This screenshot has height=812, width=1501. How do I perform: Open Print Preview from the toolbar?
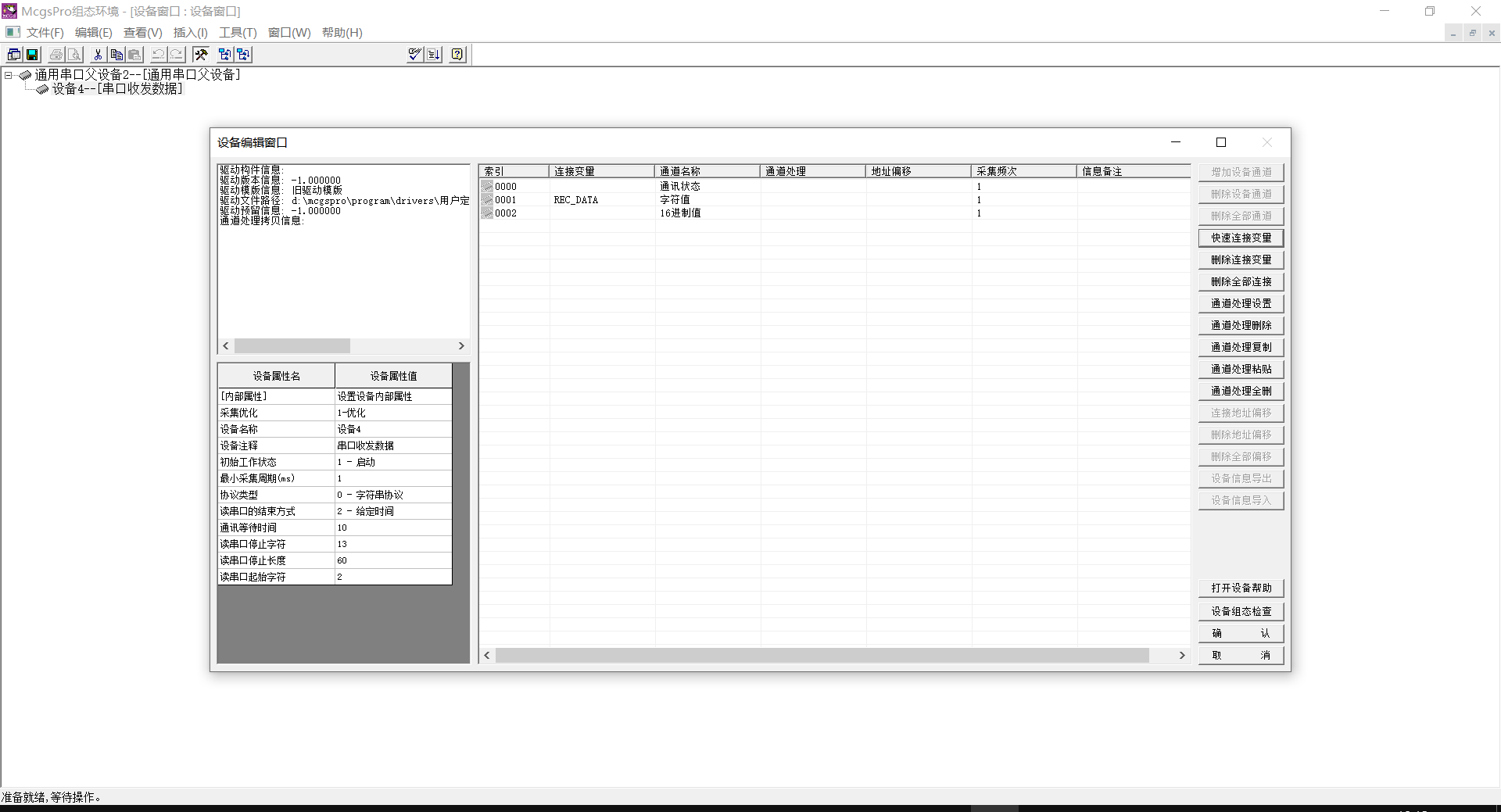[x=74, y=54]
